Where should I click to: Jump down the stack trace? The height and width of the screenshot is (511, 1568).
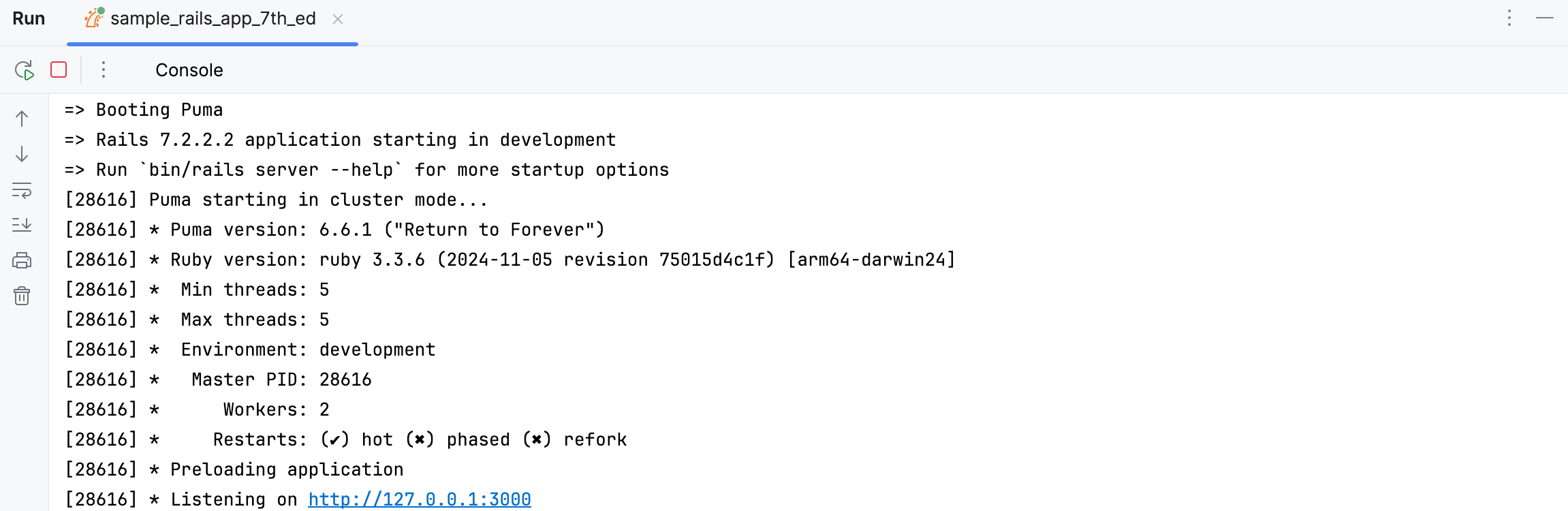coord(22,154)
